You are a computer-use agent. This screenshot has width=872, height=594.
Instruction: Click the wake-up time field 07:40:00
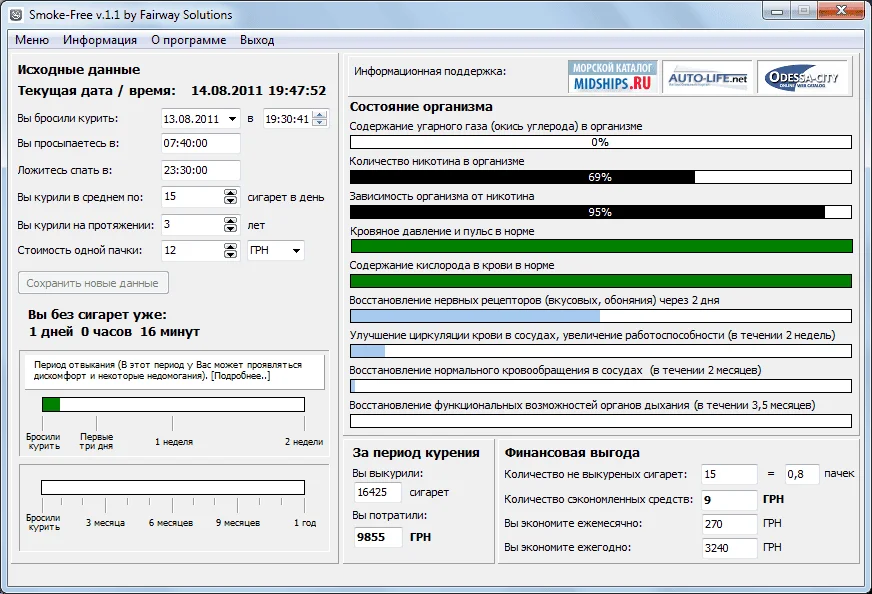(x=200, y=144)
